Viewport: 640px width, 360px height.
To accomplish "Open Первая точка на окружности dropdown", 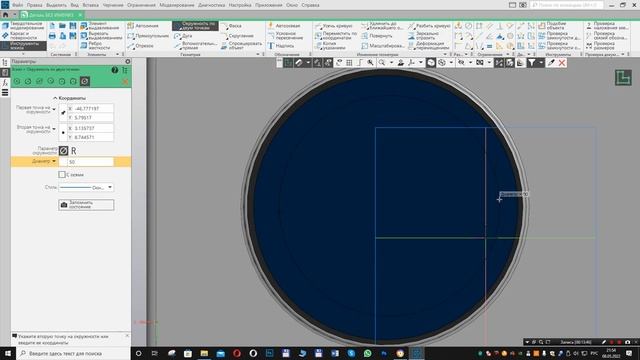I will 54,109.
